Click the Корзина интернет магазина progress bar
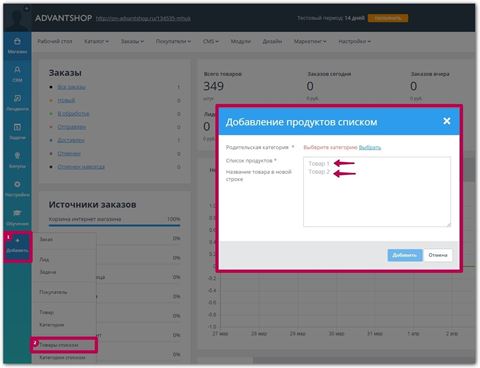This screenshot has width=480, height=368. pyautogui.click(x=114, y=225)
